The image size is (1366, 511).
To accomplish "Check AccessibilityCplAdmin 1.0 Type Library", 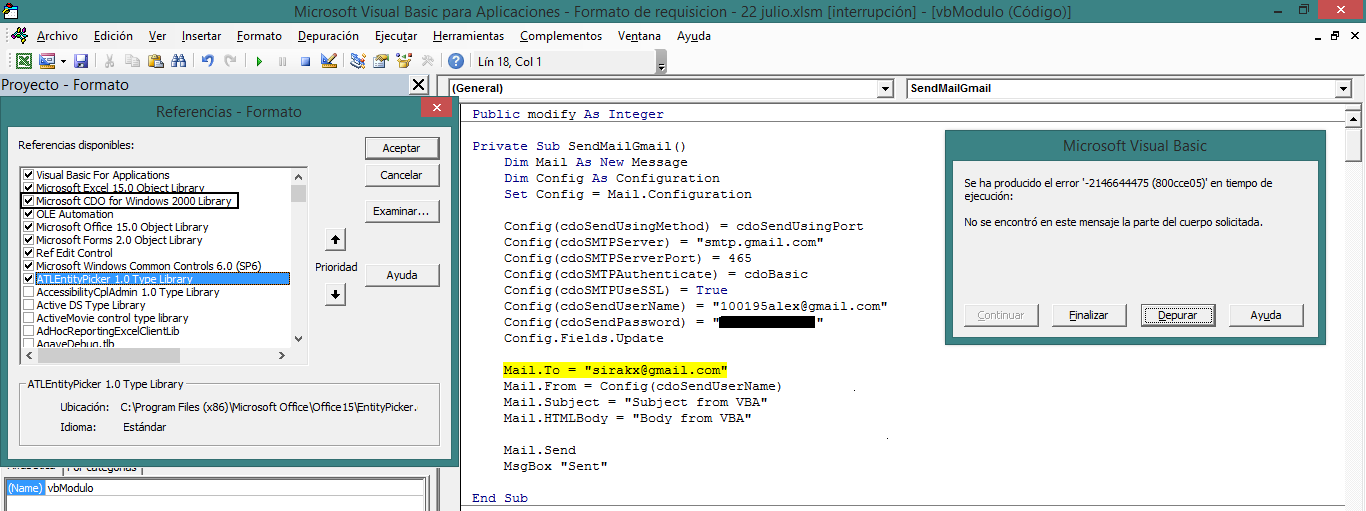I will point(28,292).
